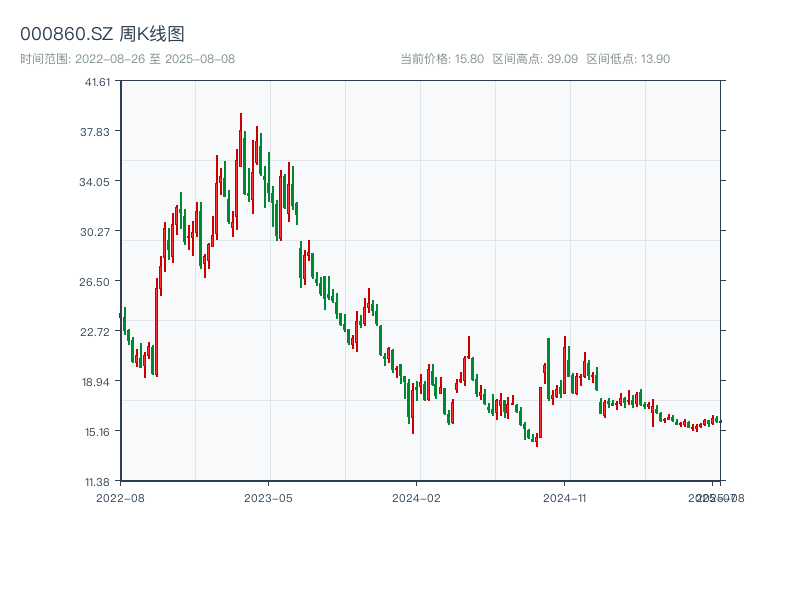Click the period high label 区间高点: 39.09
The width and height of the screenshot is (800, 600).
click(x=535, y=59)
